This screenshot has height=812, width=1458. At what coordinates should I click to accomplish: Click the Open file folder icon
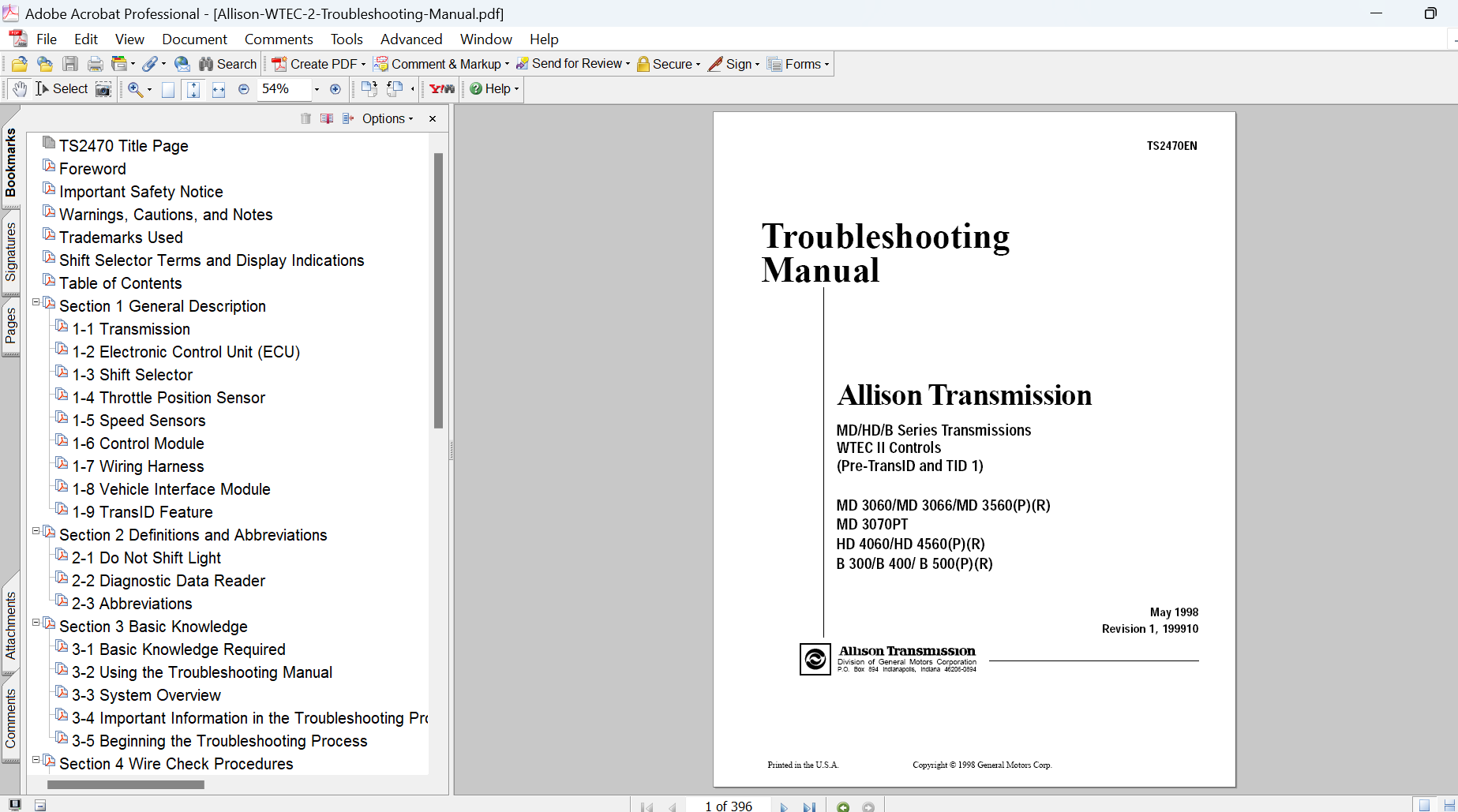[20, 64]
